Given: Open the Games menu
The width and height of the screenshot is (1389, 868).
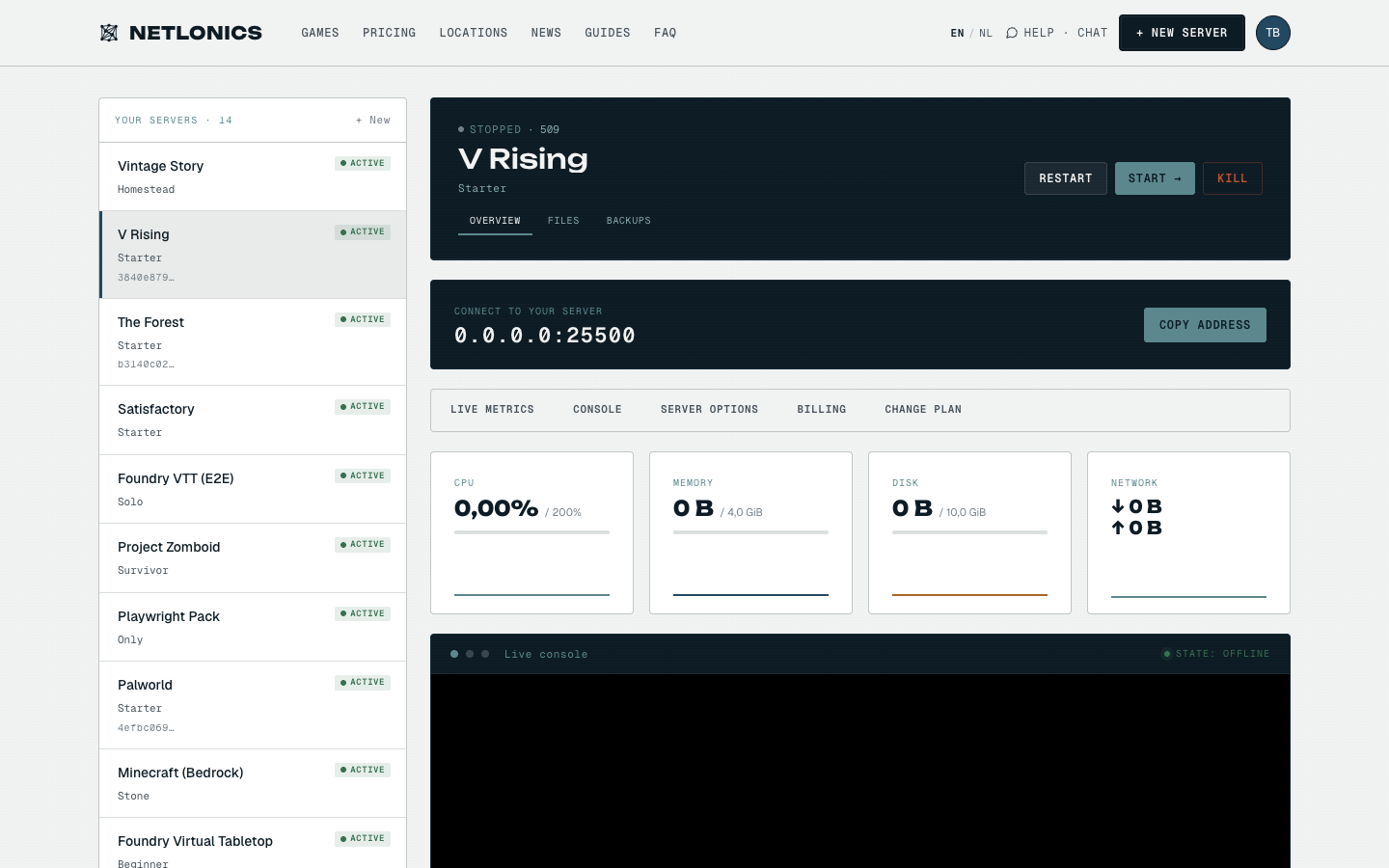Looking at the screenshot, I should 320,33.
